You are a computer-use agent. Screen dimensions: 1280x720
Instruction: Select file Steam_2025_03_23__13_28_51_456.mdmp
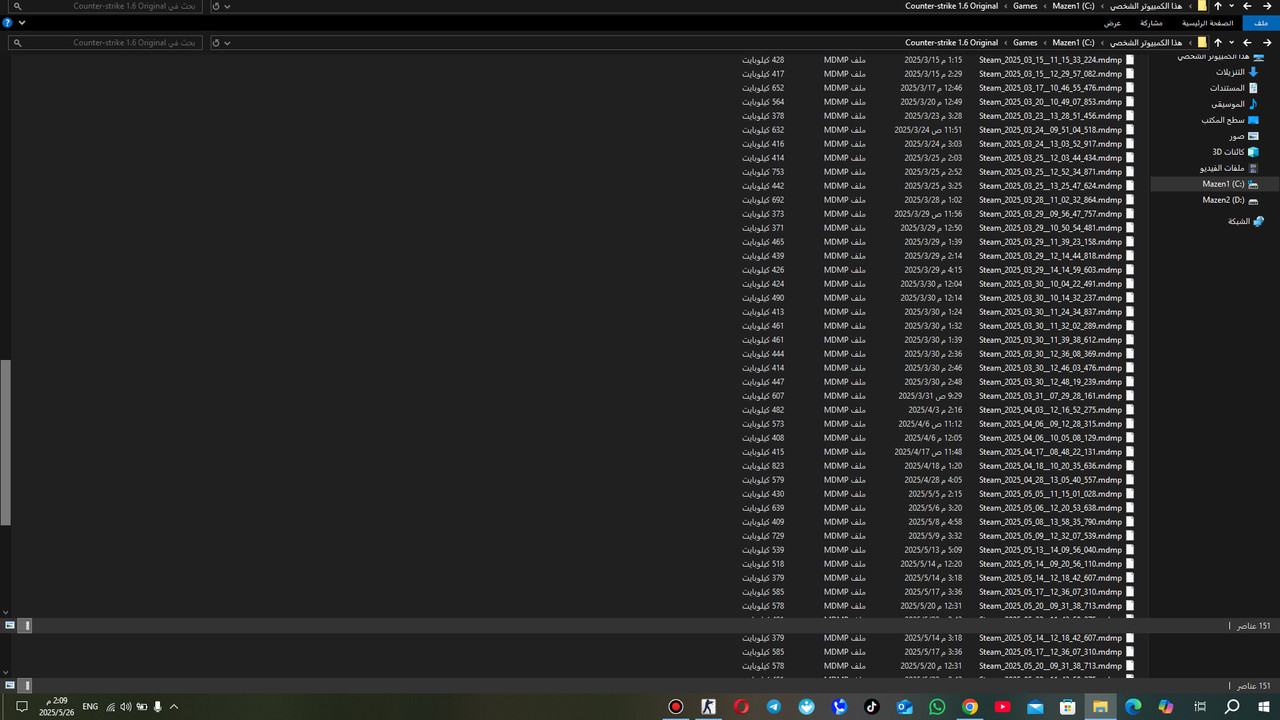1050,116
